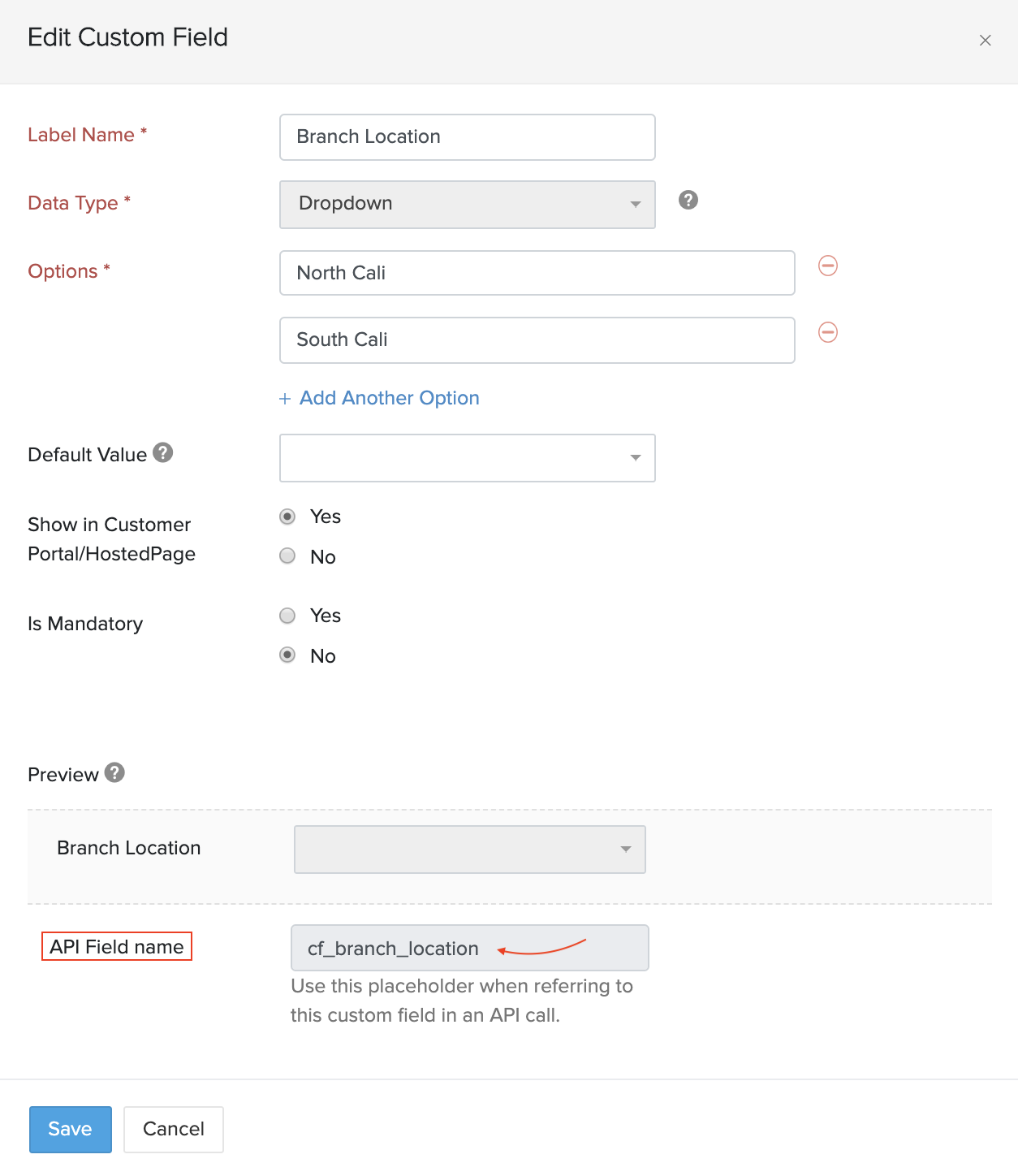The height and width of the screenshot is (1176, 1018).
Task: Select No for Show in Customer Portal
Action: 287,556
